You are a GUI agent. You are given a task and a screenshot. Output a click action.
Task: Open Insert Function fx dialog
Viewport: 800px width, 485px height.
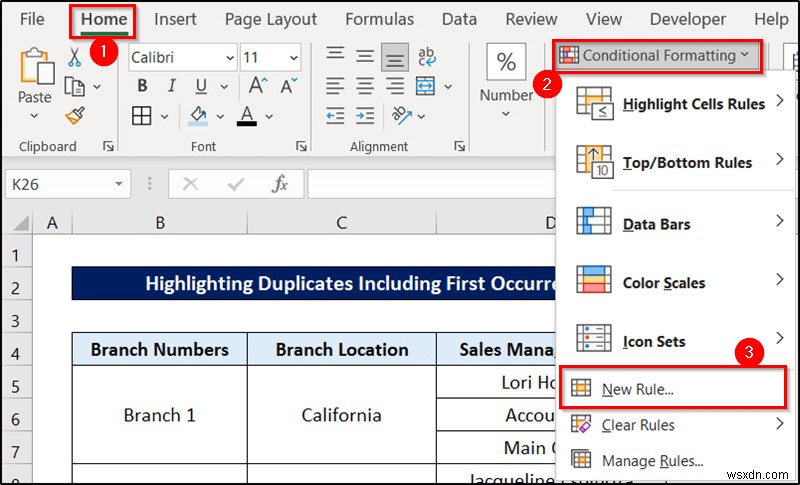(x=280, y=184)
